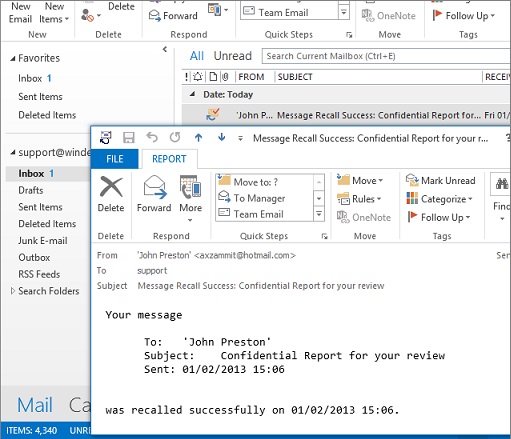
Task: Select Message Recall Success email row
Action: tap(346, 115)
